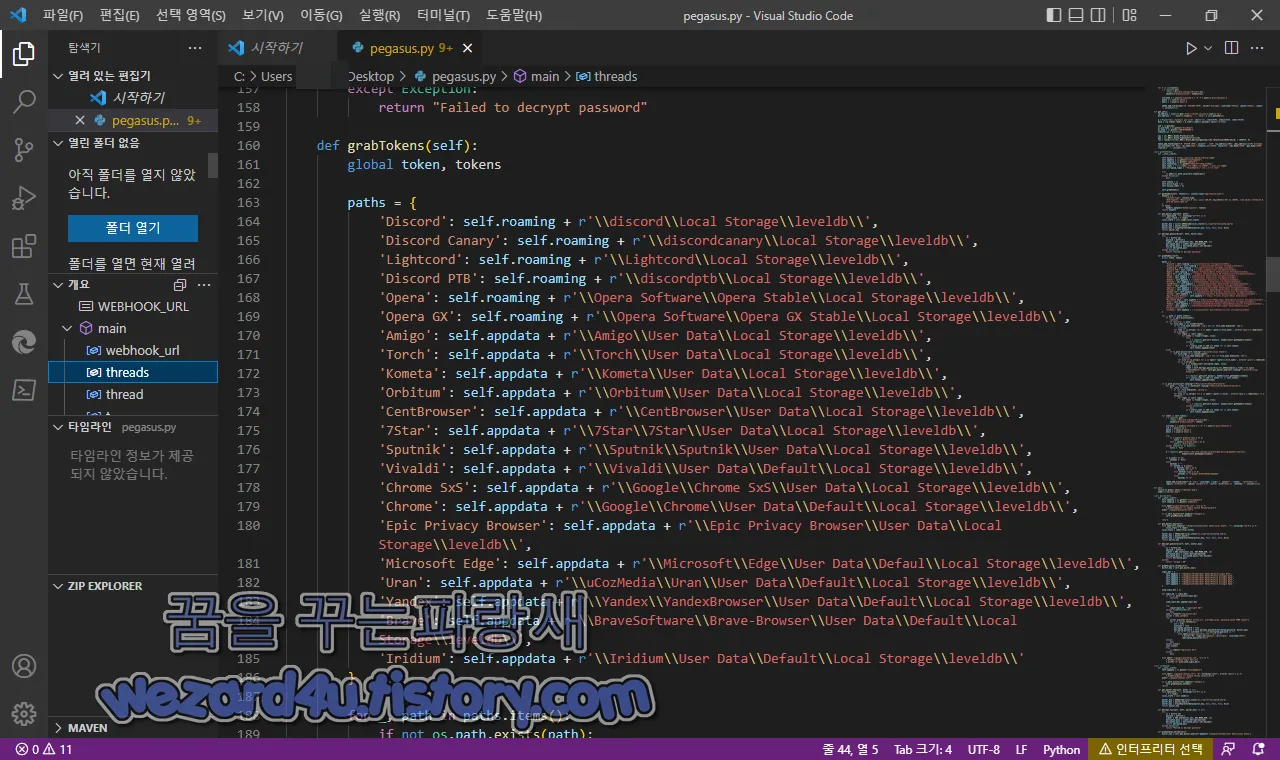The width and height of the screenshot is (1280, 760).
Task: Split the editor to the right
Action: [x=1231, y=48]
